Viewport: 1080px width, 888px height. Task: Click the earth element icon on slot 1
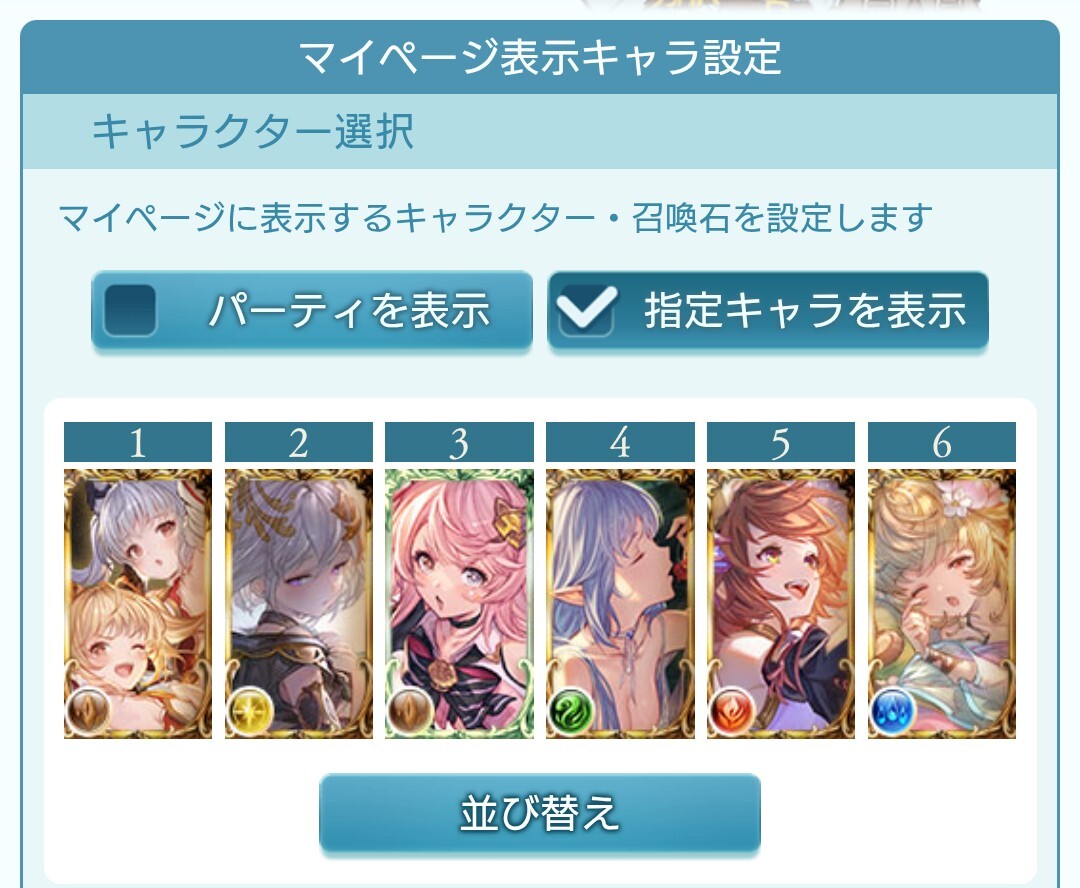[x=88, y=710]
